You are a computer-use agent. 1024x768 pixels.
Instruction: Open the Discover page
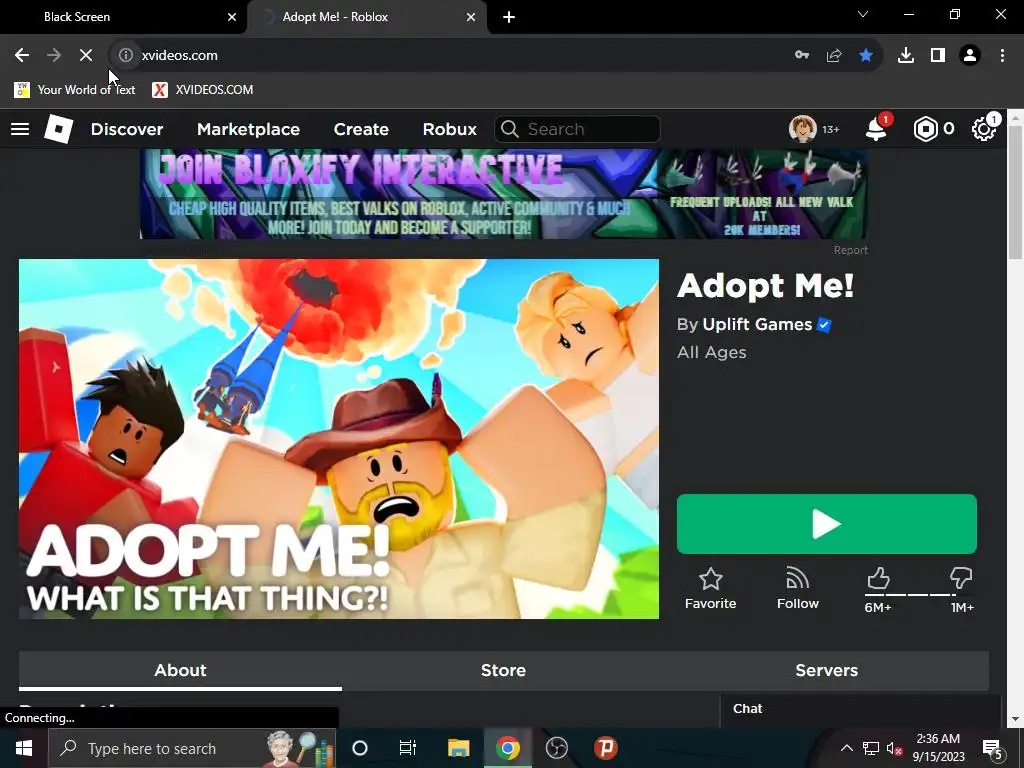tap(127, 129)
